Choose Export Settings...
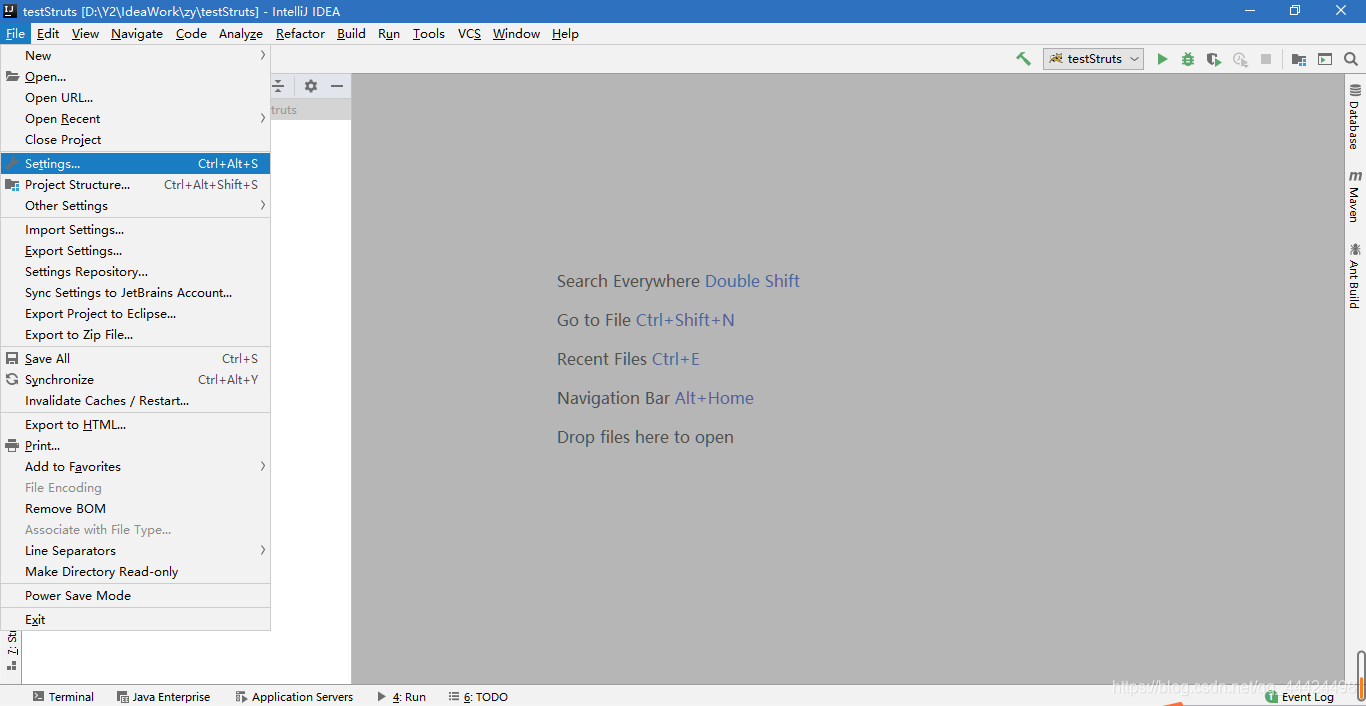The height and width of the screenshot is (706, 1366). pyautogui.click(x=135, y=251)
